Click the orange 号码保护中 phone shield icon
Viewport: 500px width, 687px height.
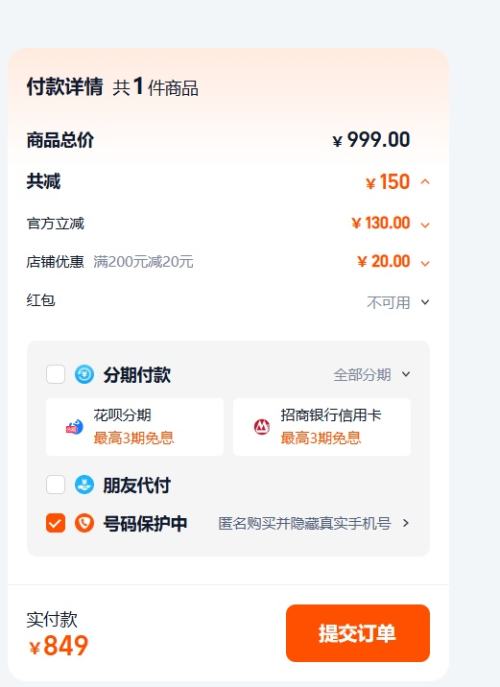(x=84, y=523)
